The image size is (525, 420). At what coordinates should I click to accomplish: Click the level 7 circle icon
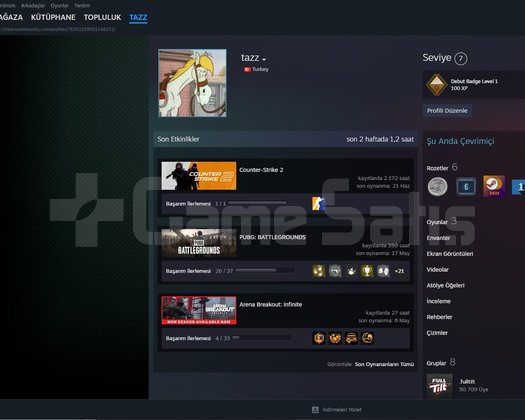461,59
